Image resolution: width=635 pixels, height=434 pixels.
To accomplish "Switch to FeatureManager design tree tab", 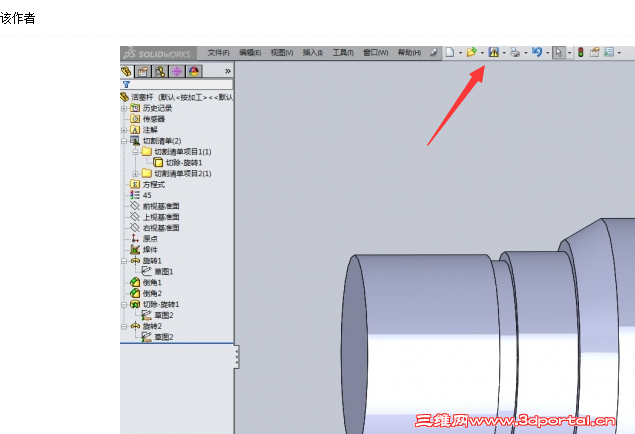I will pos(127,72).
